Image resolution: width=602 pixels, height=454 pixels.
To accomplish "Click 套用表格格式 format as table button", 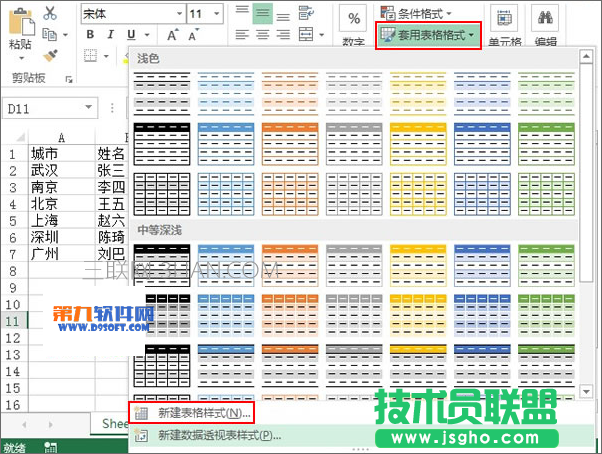I will point(428,35).
